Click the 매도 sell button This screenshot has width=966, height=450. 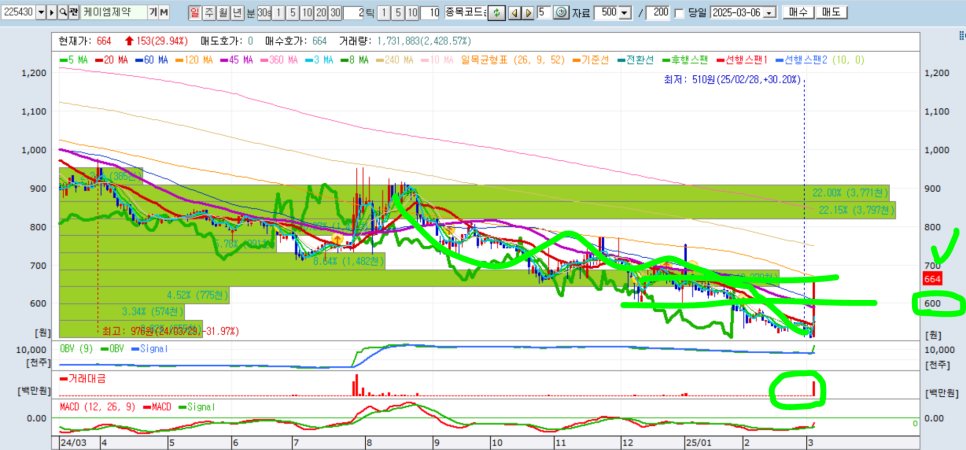(831, 12)
